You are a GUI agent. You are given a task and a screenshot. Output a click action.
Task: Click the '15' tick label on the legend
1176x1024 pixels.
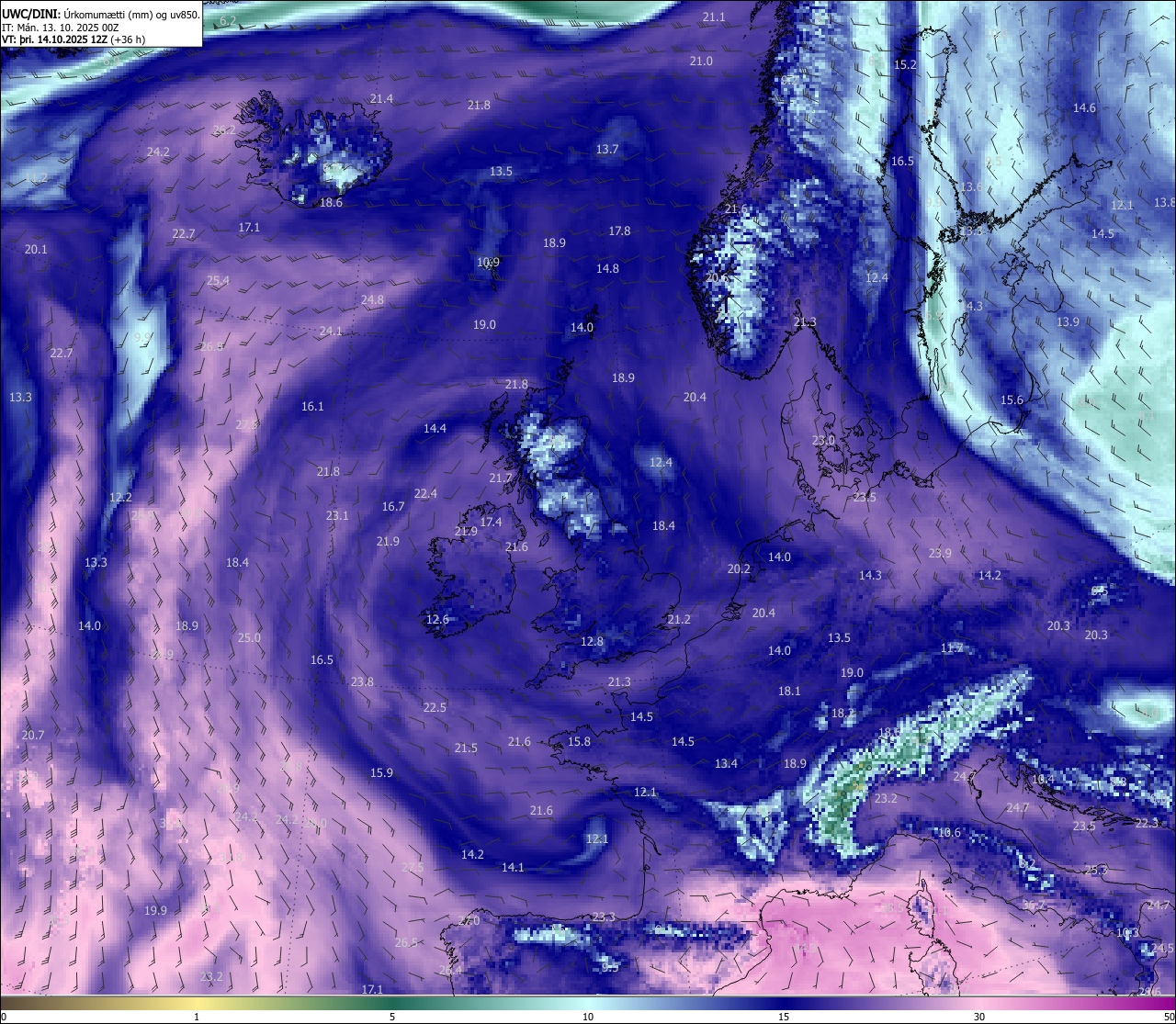point(784,1017)
